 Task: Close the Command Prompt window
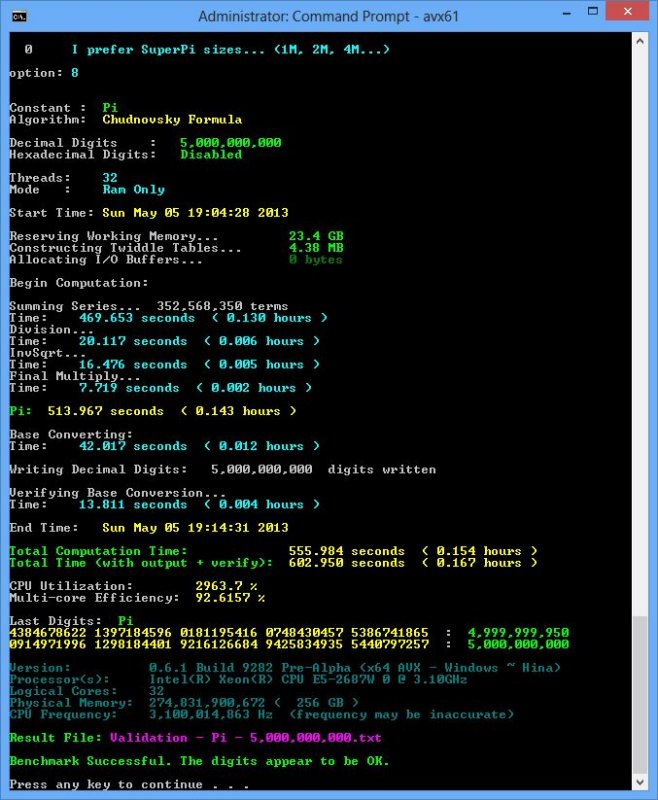627,11
